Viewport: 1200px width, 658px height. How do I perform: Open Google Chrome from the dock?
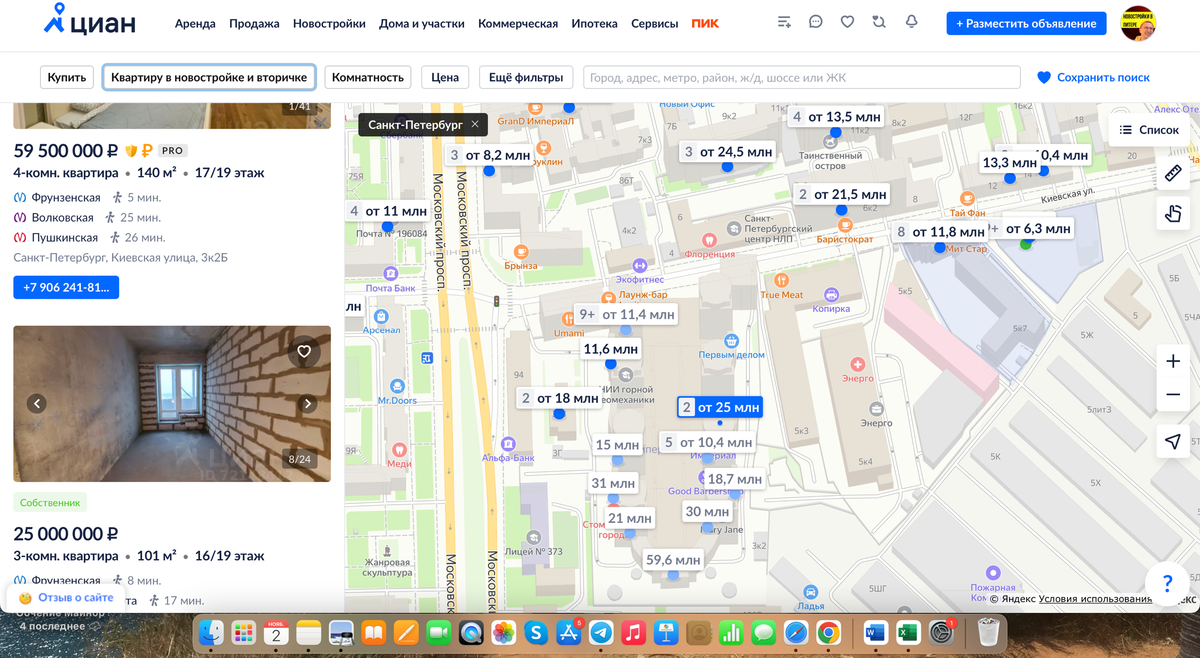827,632
